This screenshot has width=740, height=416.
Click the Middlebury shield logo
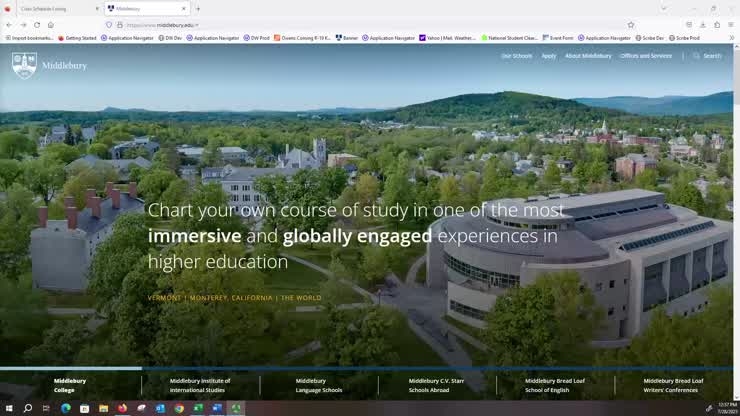[x=25, y=65]
